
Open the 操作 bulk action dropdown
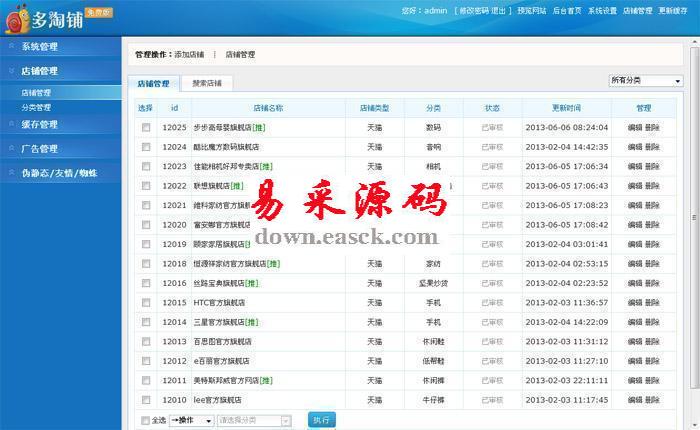[x=191, y=421]
